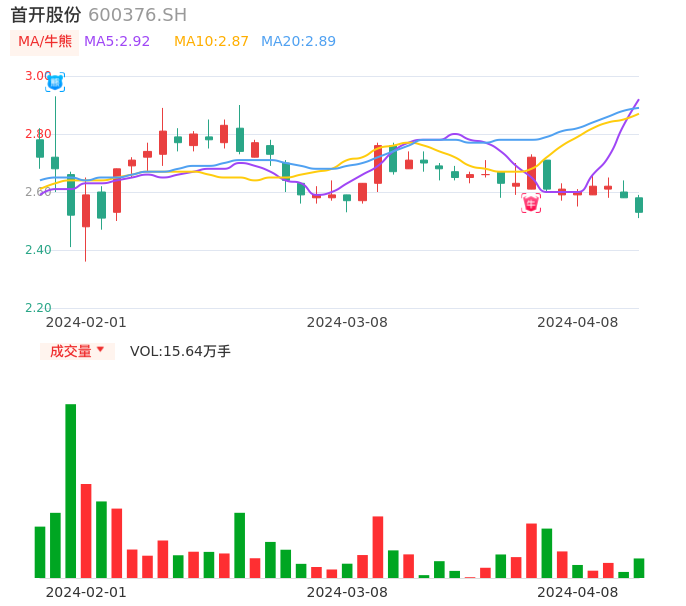686x606 pixels.
Task: Select the MA/牛熊 indicator tab
Action: pos(44,41)
